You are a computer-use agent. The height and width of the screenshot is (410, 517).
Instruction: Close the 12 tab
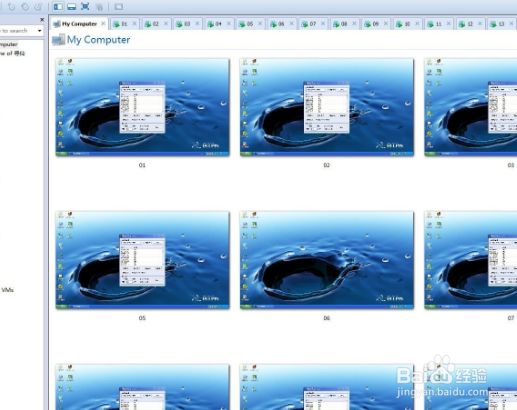point(480,23)
